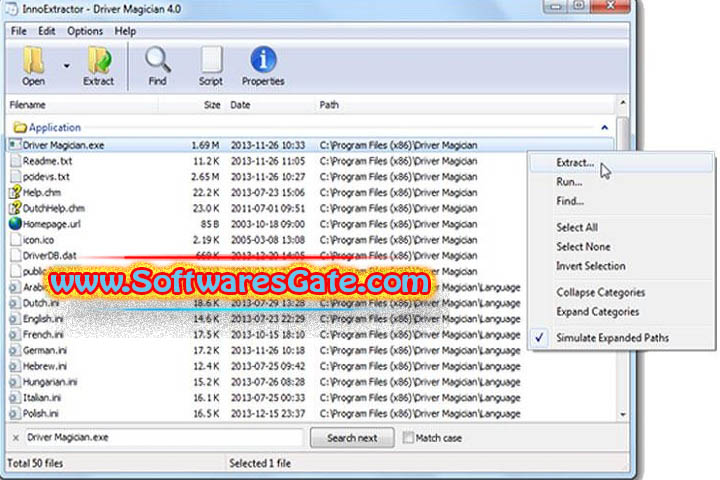Image resolution: width=720 pixels, height=480 pixels.
Task: Select the French.ini settings file icon
Action: point(16,334)
